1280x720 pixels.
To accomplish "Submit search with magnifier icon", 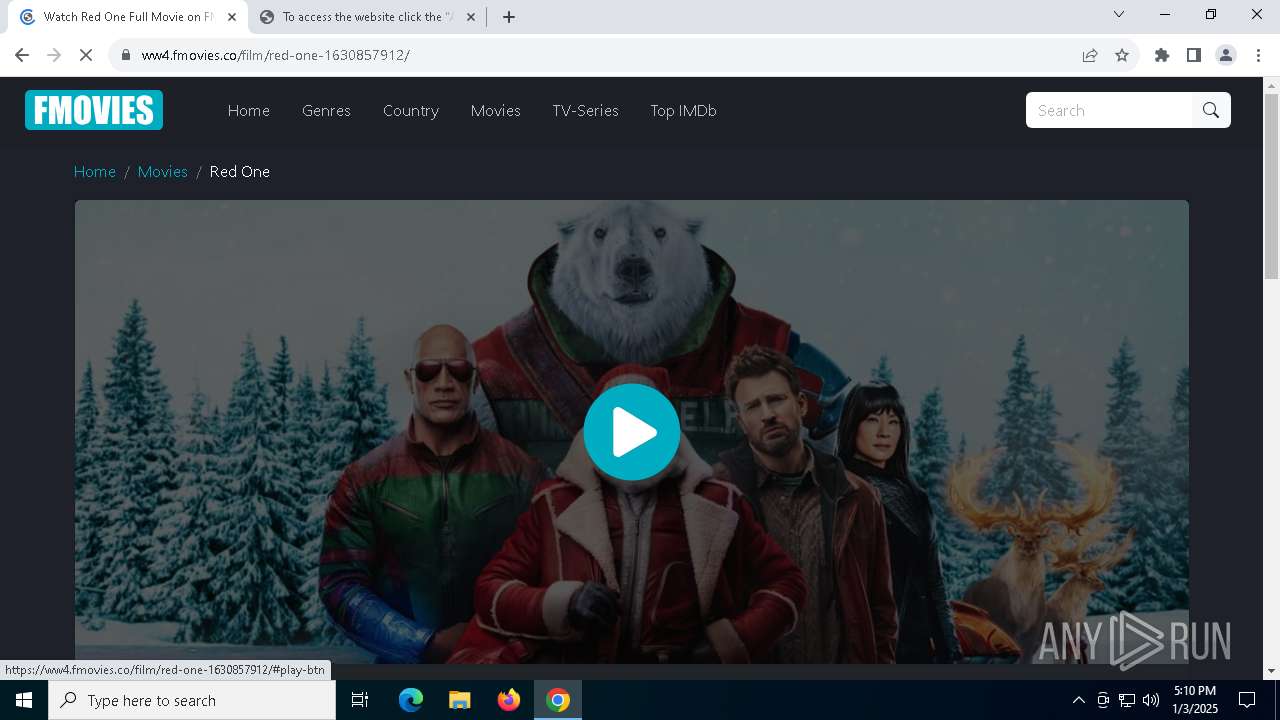I will (x=1211, y=110).
